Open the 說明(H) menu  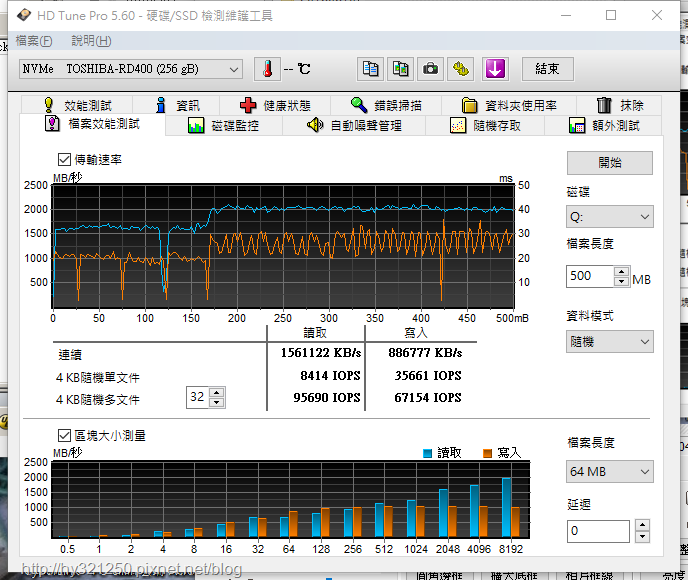91,41
